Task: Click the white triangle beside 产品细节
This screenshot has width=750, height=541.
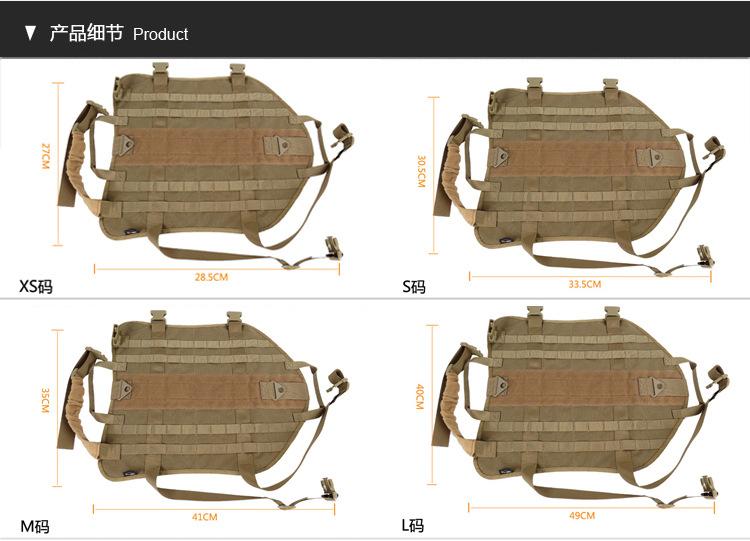Action: coord(31,33)
